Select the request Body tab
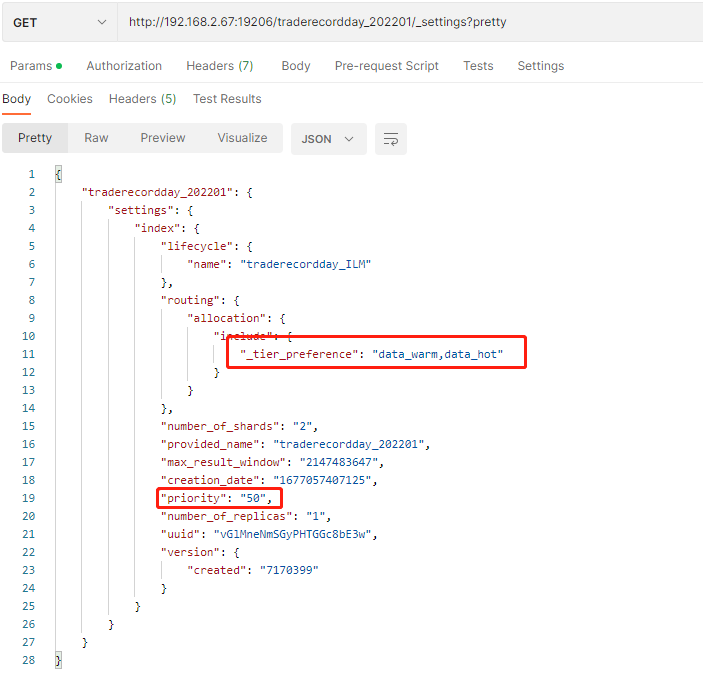Viewport: 703px width, 678px height. [x=296, y=66]
